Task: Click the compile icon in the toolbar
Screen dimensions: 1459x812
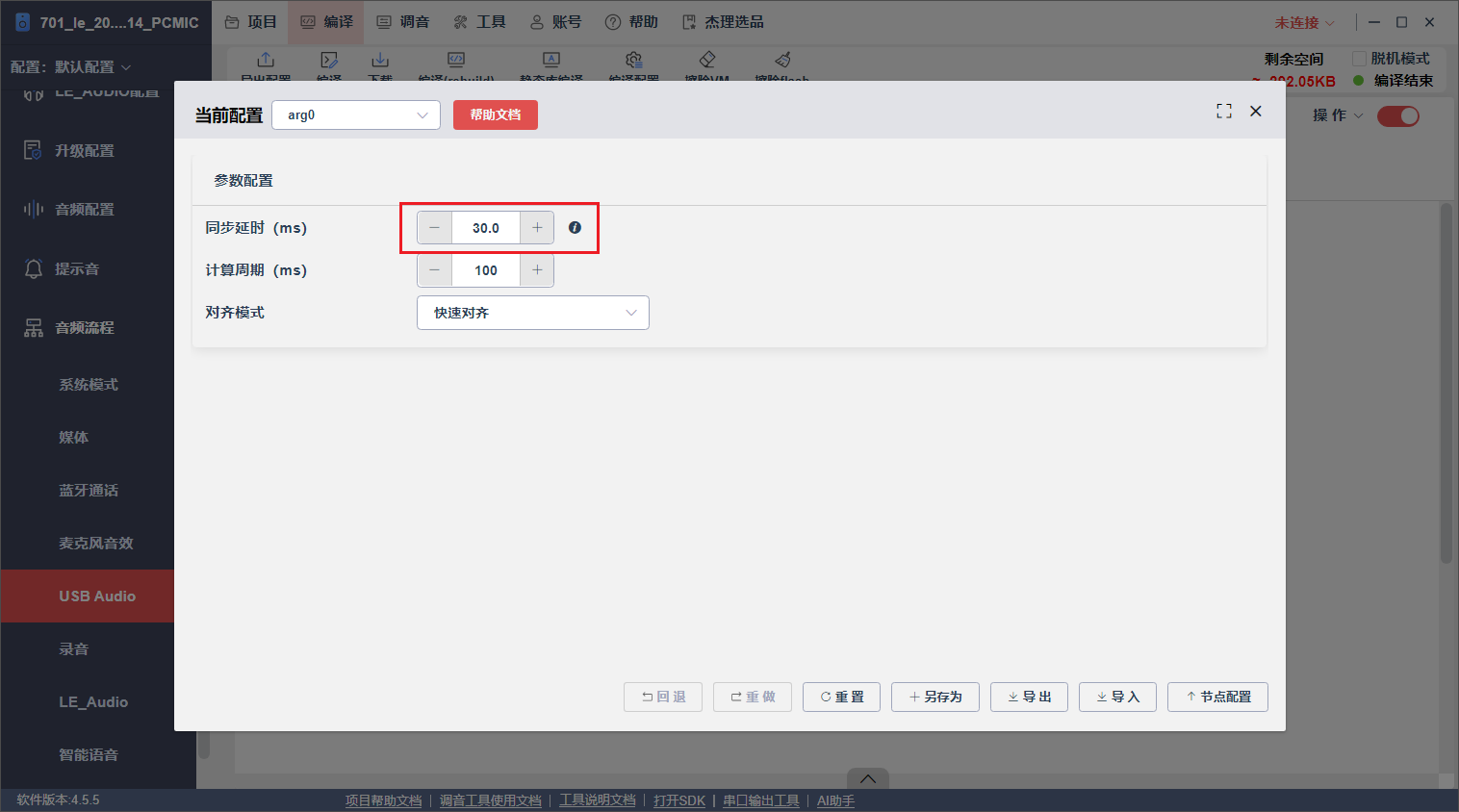Action: pos(329,60)
